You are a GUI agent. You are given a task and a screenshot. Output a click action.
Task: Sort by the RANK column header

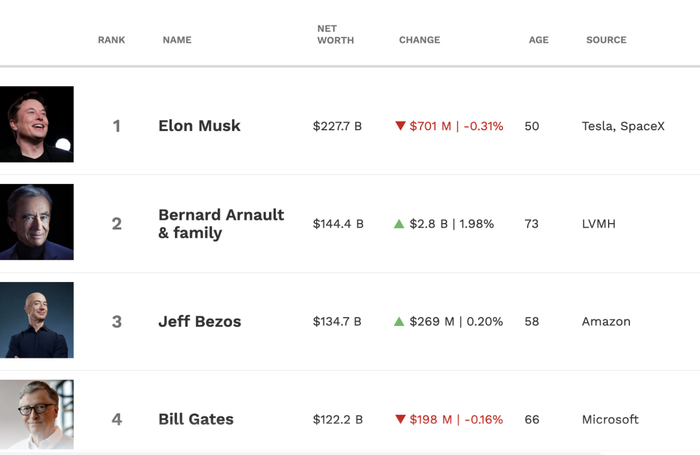(111, 40)
